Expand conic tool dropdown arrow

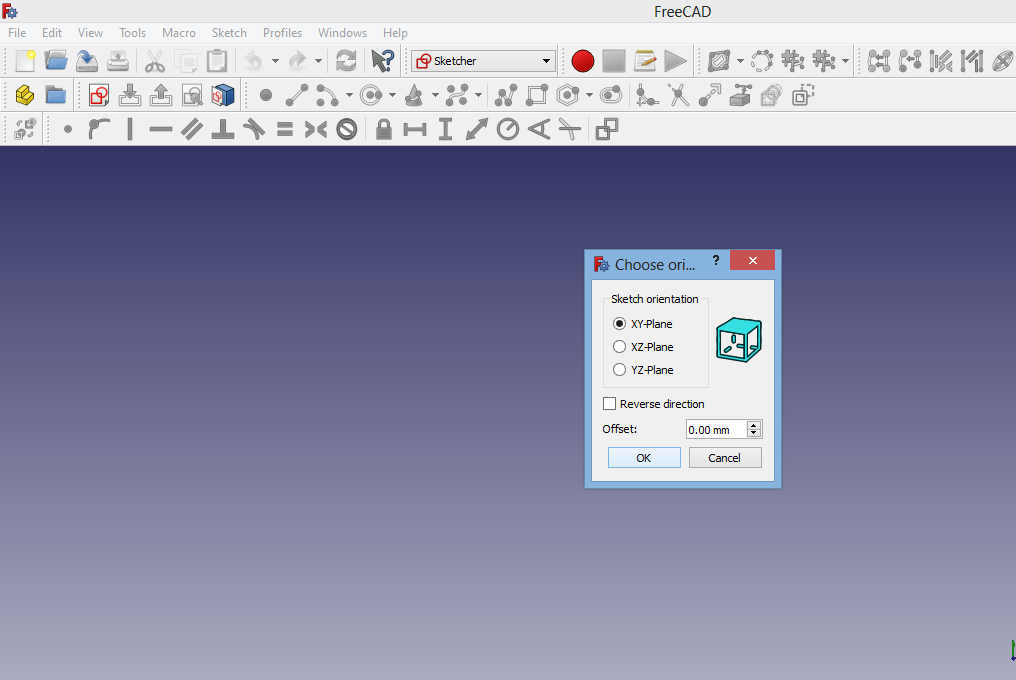[435, 95]
